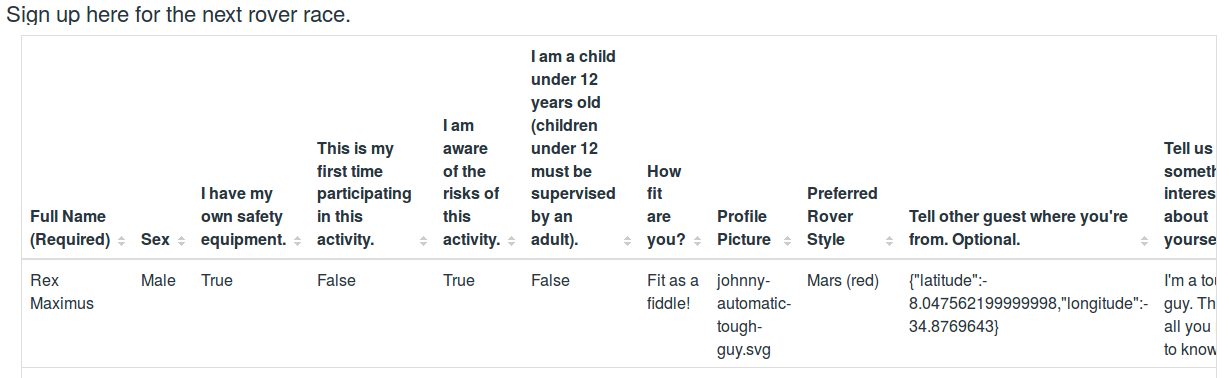The width and height of the screenshot is (1229, 378).
Task: Select the Rex Maximus name cell
Action: click(x=62, y=292)
